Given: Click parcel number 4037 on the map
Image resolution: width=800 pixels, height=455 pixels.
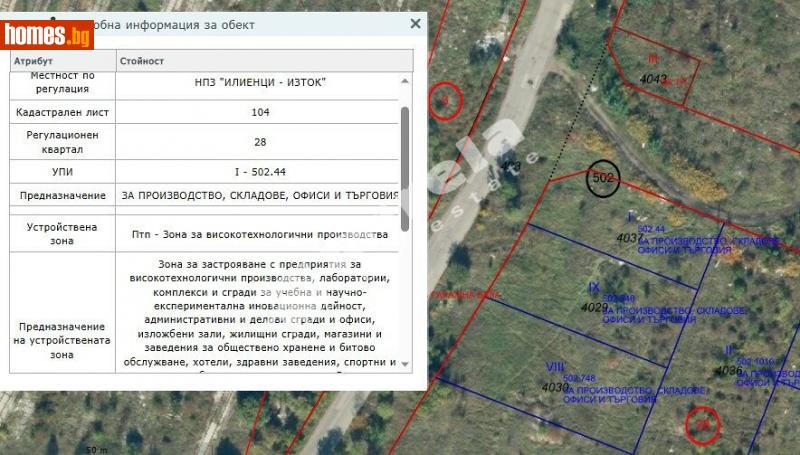Looking at the screenshot, I should pos(628,238).
